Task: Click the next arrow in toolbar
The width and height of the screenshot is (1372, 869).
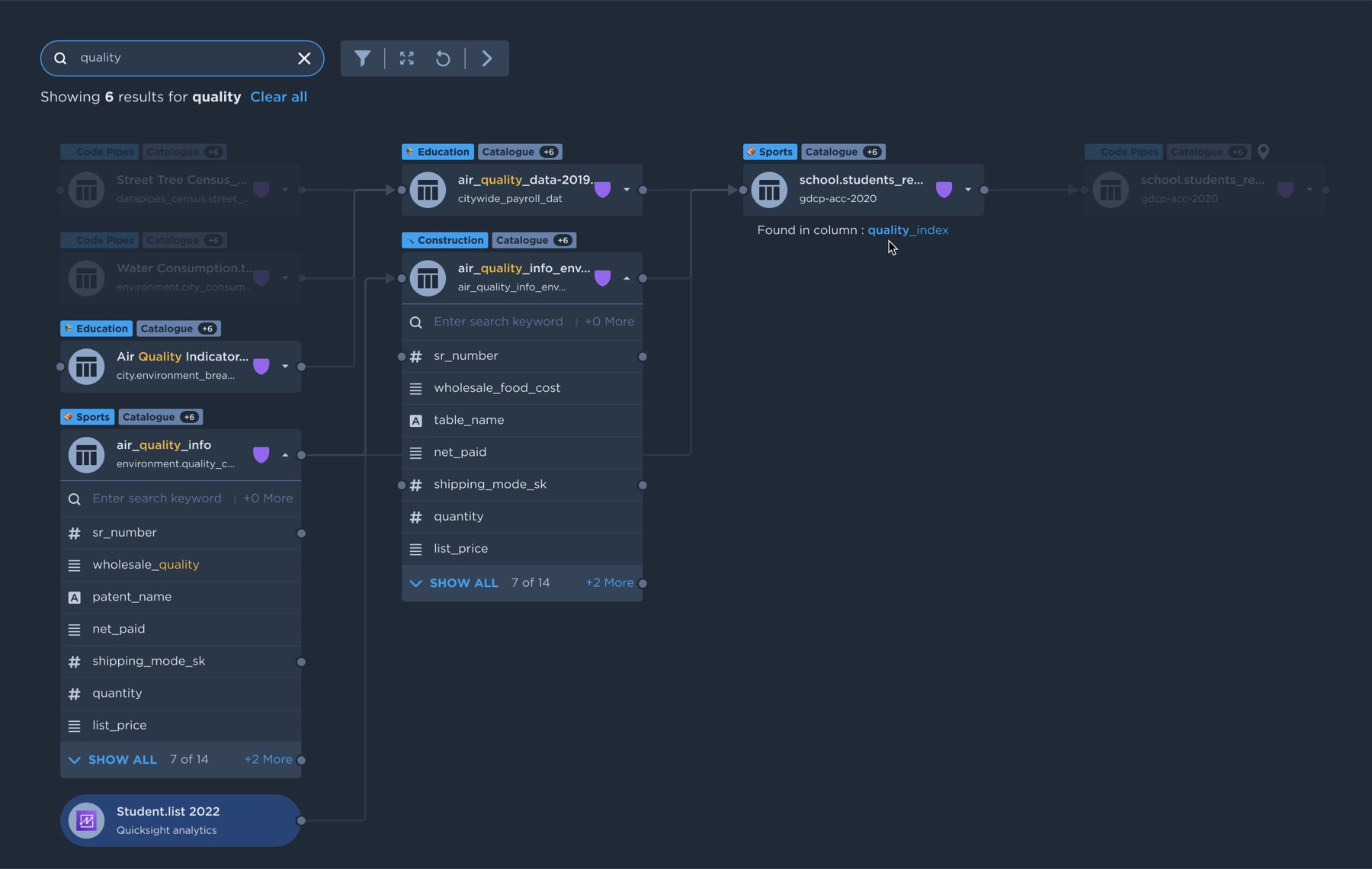Action: [x=487, y=58]
